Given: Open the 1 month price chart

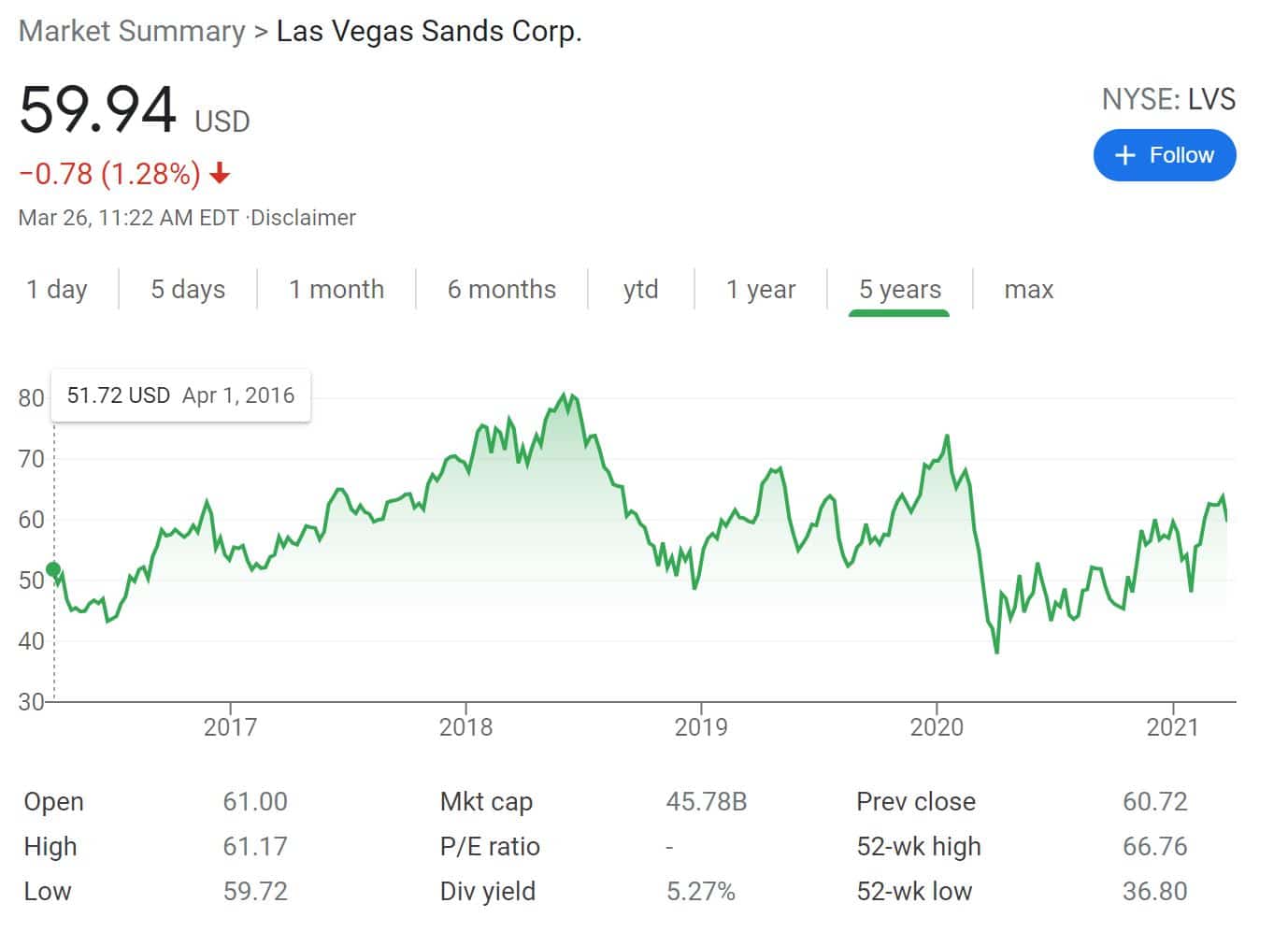Looking at the screenshot, I should (337, 289).
